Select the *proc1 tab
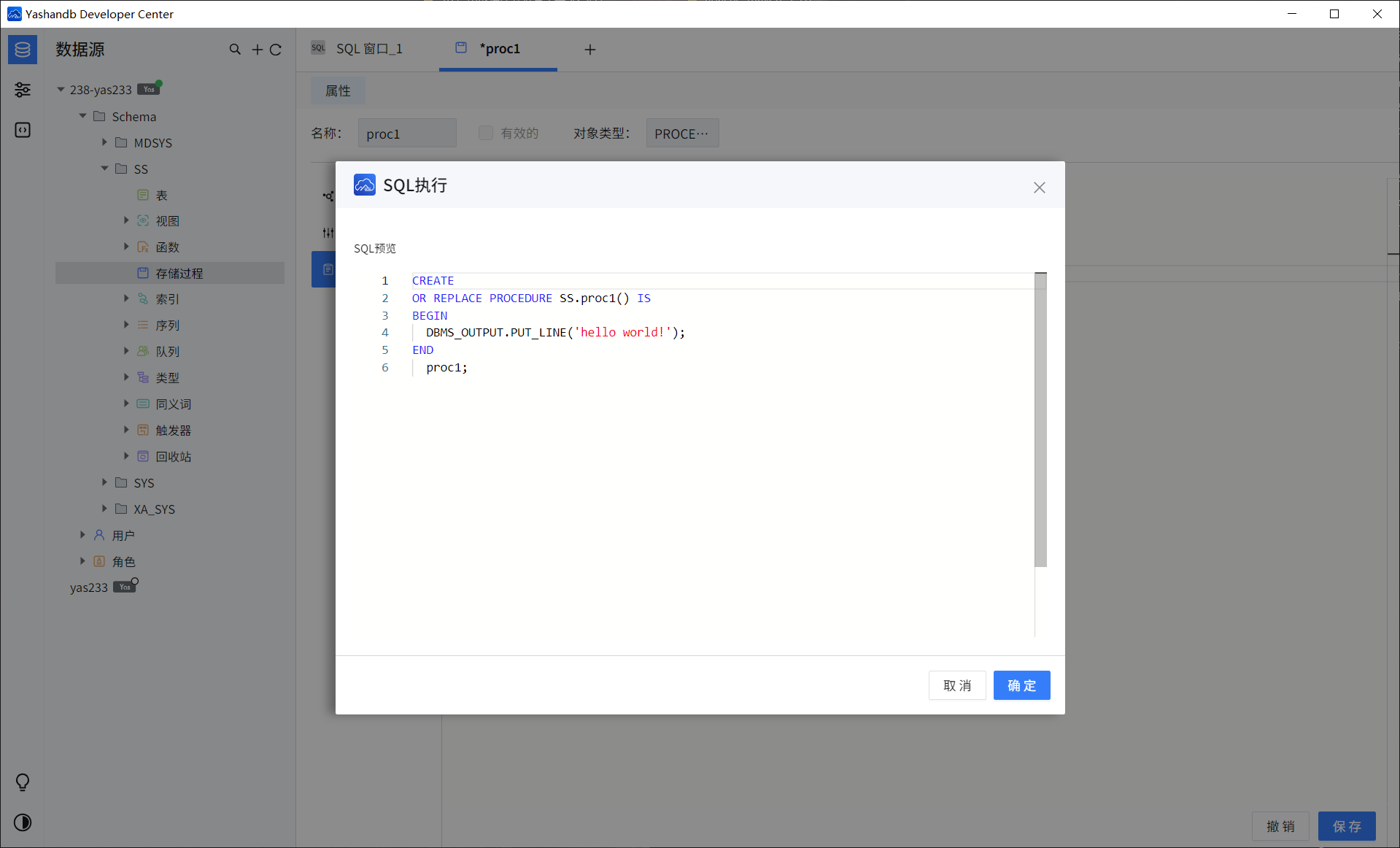The image size is (1400, 848). (x=498, y=49)
